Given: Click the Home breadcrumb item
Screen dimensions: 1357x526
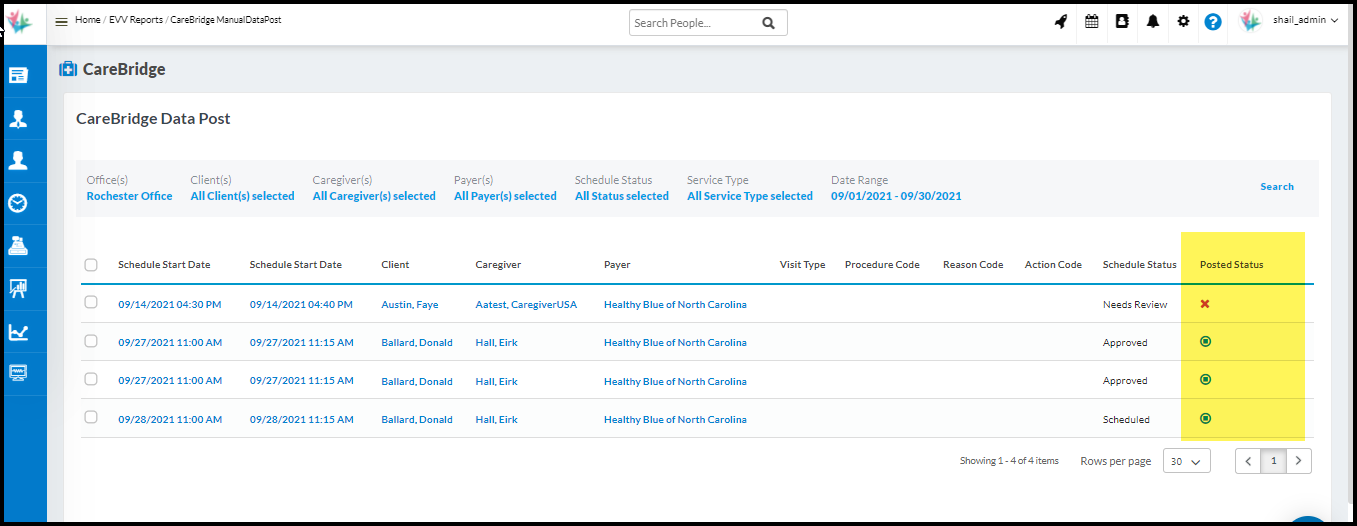Looking at the screenshot, I should click(87, 20).
